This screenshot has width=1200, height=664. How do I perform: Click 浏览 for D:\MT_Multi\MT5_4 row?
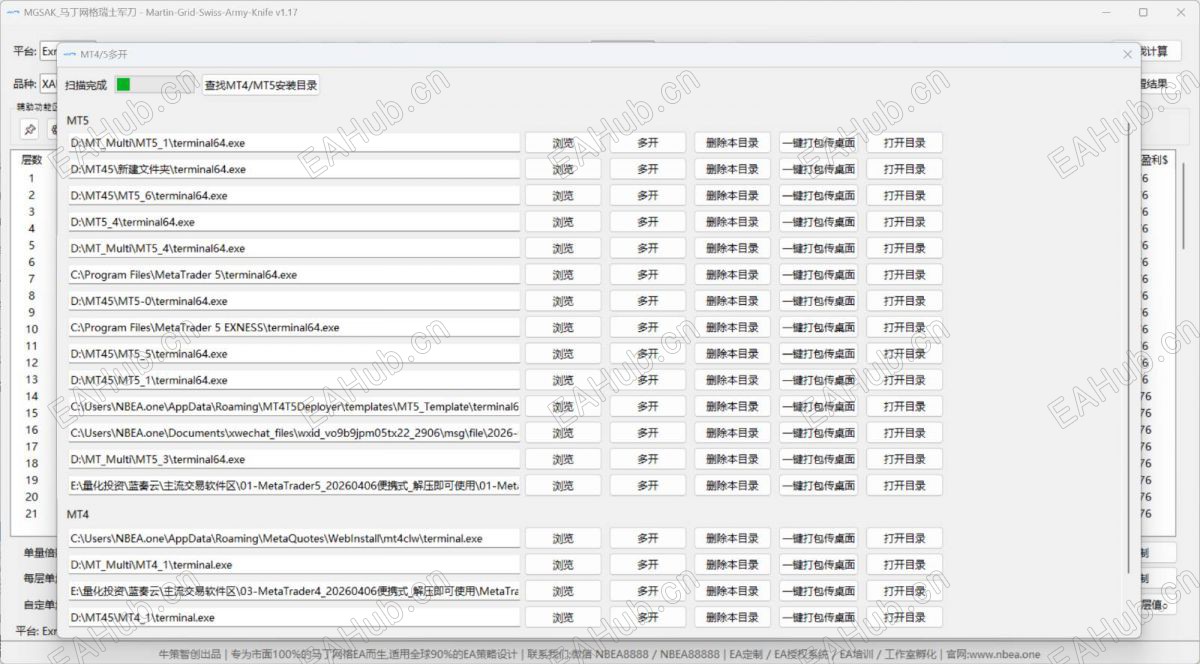(x=563, y=248)
